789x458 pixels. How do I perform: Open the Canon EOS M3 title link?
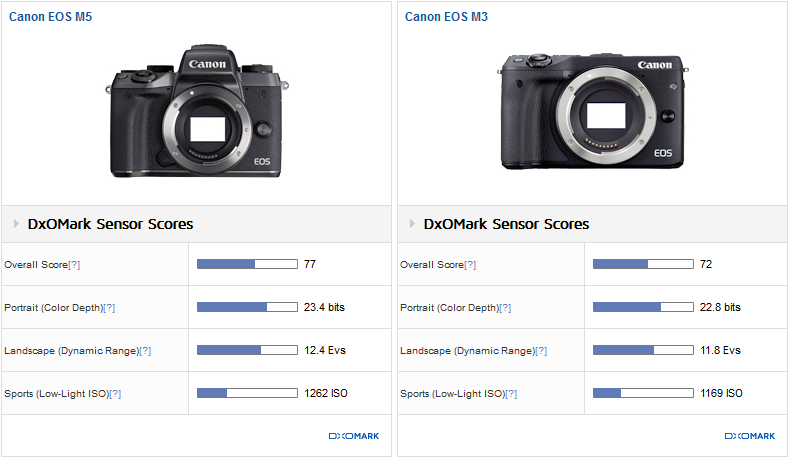[x=446, y=17]
